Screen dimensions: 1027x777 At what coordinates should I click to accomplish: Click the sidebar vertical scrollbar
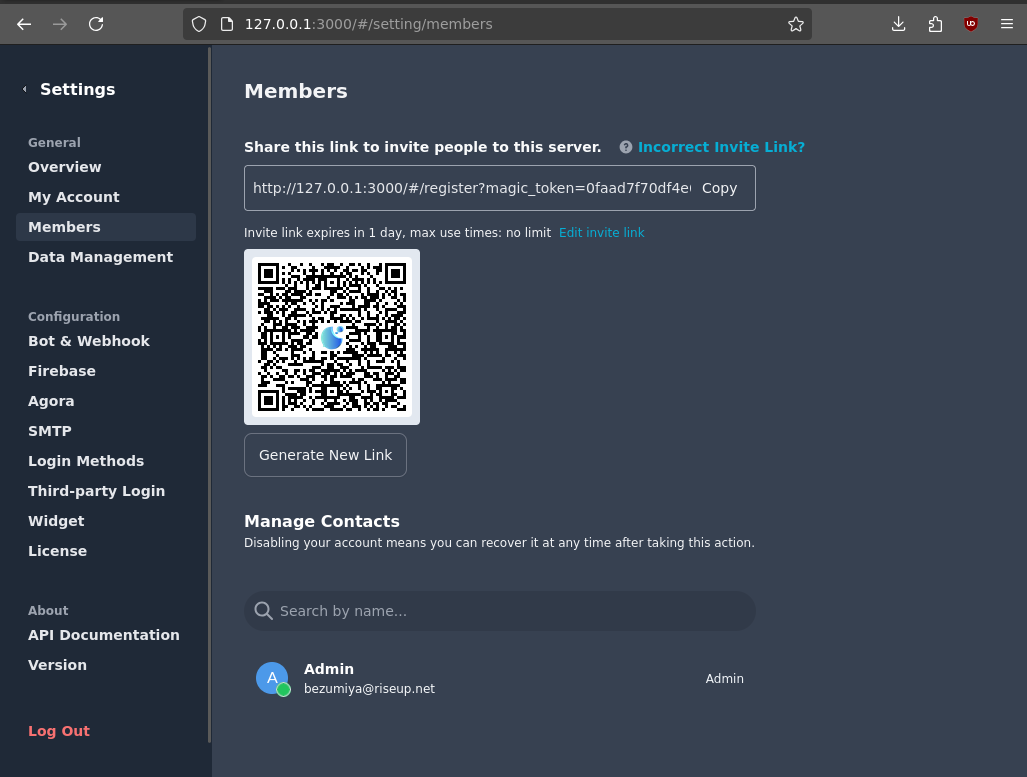tap(210, 394)
